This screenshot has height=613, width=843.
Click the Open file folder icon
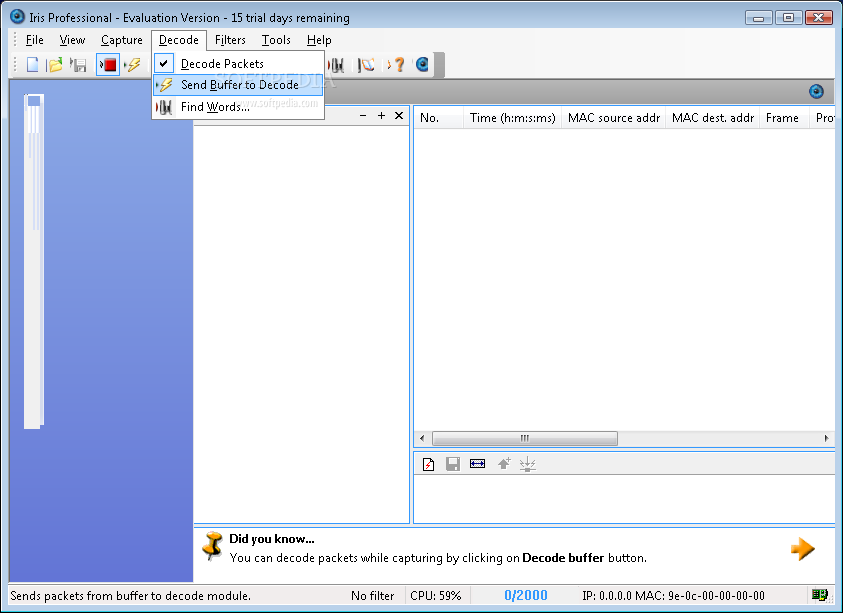pyautogui.click(x=54, y=65)
